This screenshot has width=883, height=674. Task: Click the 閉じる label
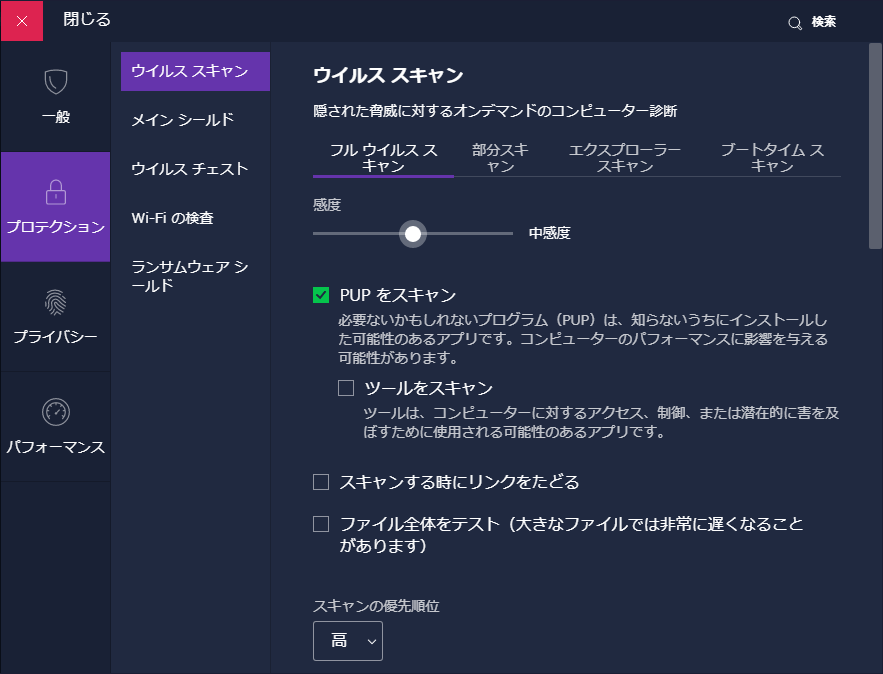click(87, 20)
